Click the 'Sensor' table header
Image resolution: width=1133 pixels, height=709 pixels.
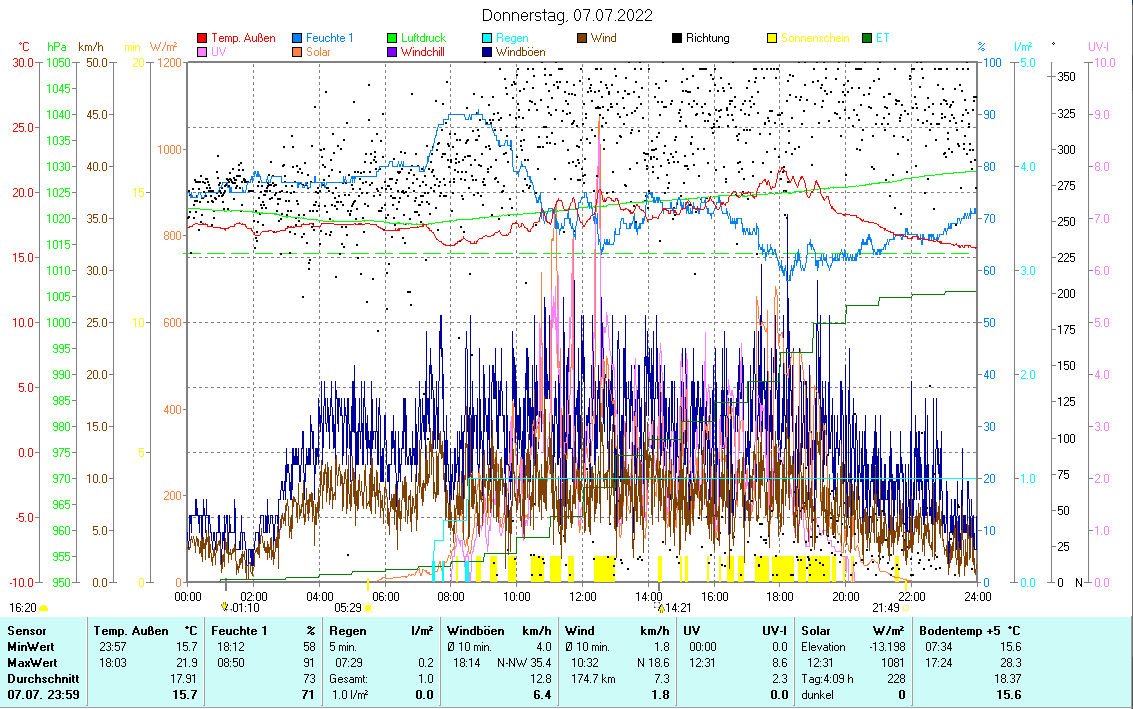coord(27,631)
